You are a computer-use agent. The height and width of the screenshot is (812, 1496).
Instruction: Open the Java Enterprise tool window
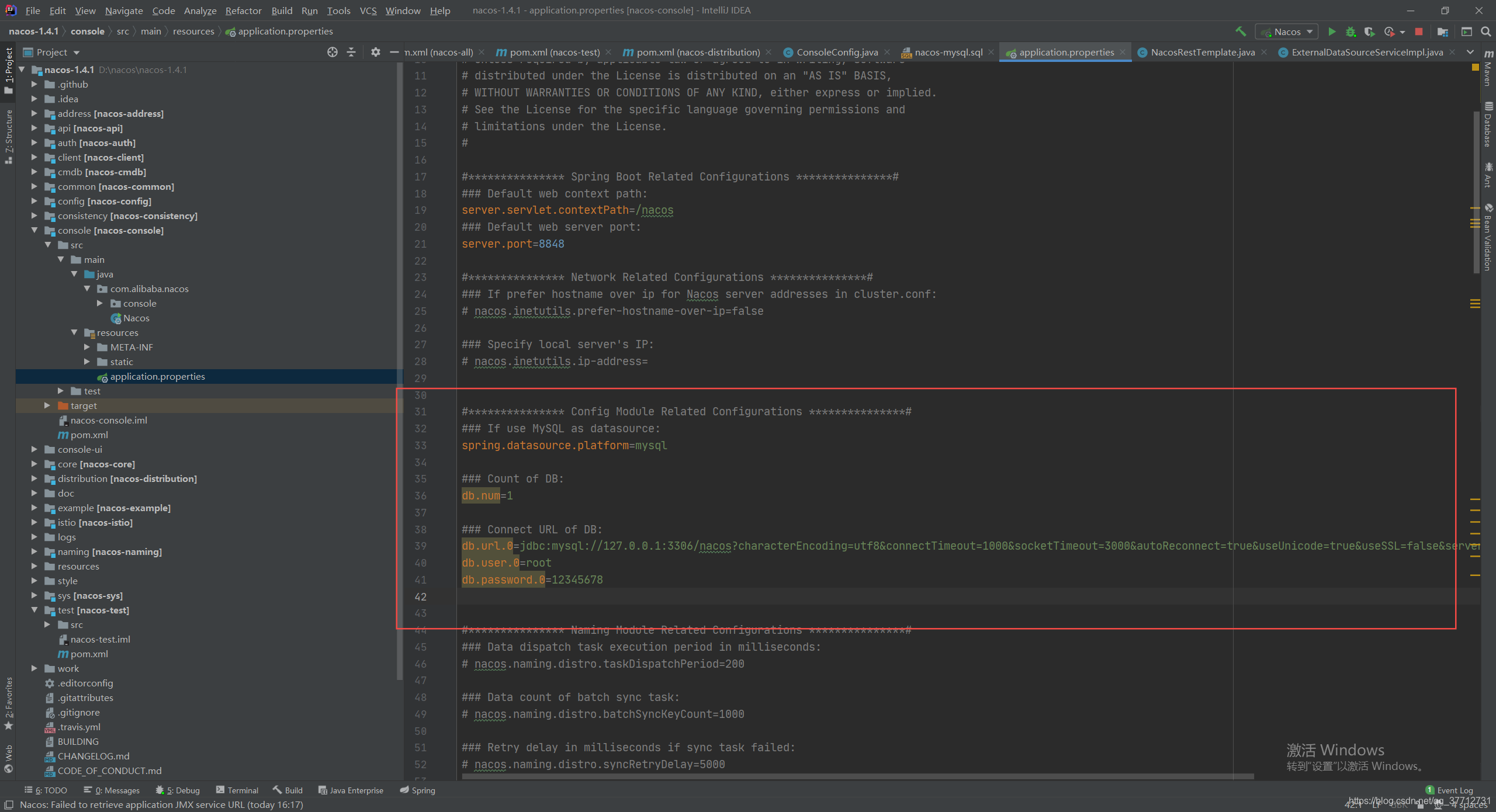(x=351, y=790)
